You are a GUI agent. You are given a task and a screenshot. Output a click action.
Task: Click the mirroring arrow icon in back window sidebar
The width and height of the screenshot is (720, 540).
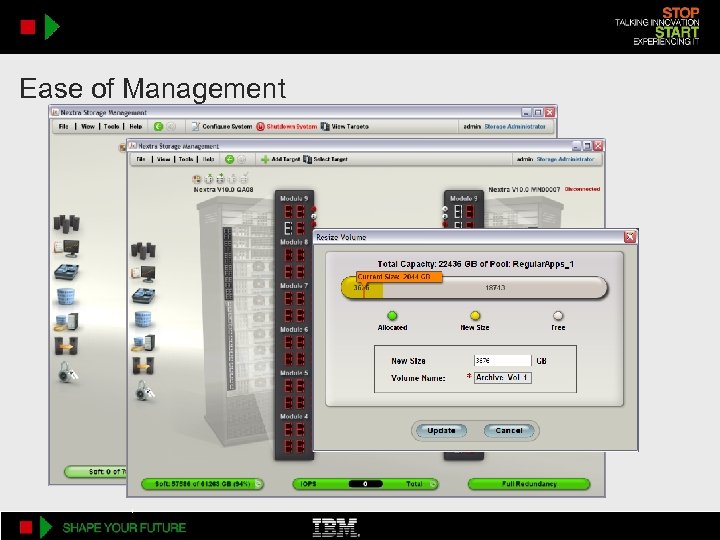click(66, 346)
